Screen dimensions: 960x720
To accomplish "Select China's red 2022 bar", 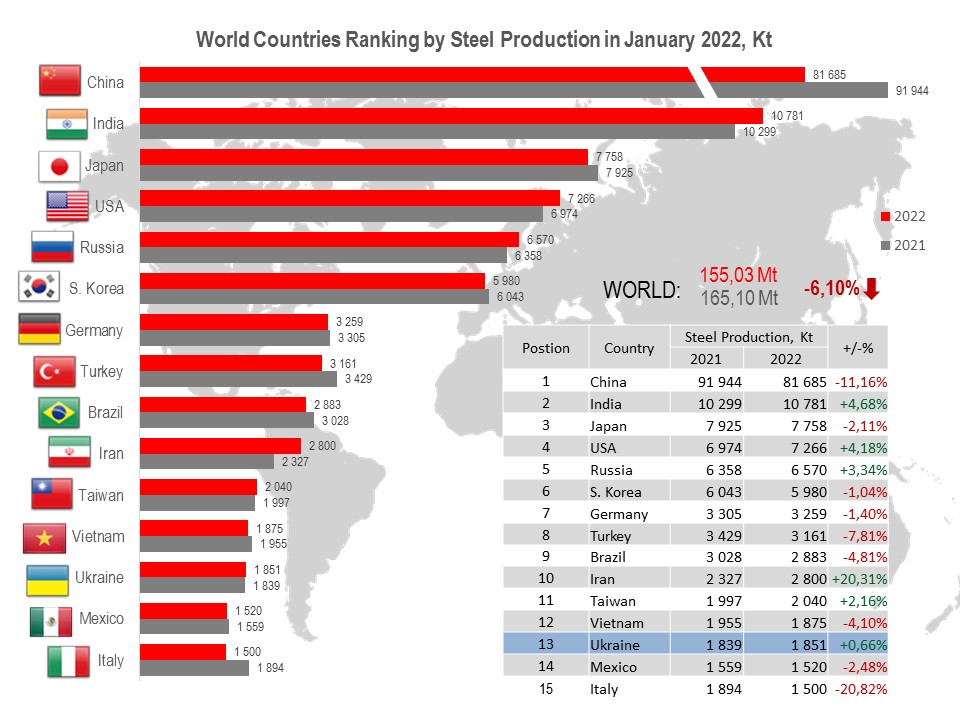I will [x=472, y=74].
